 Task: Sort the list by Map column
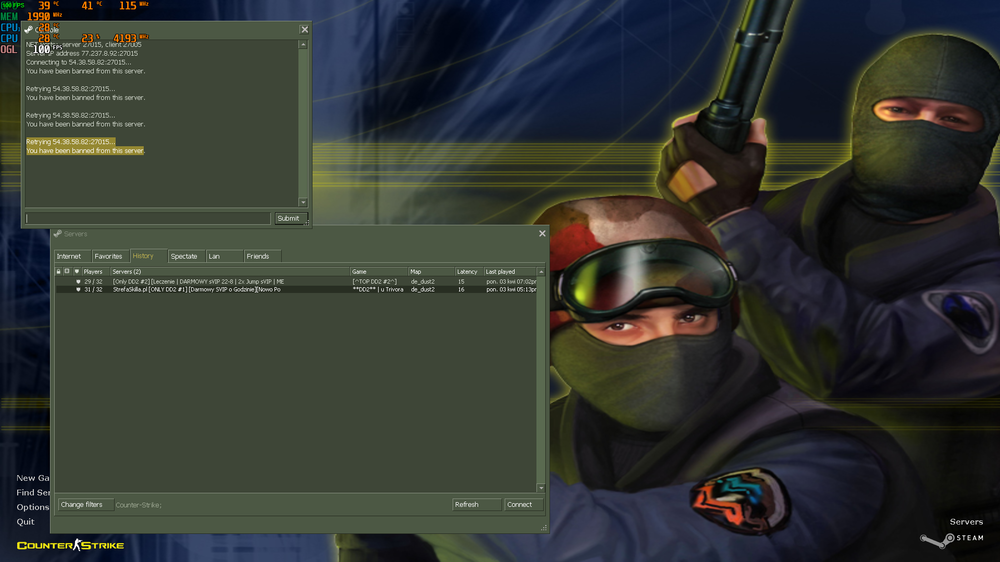pyautogui.click(x=431, y=272)
